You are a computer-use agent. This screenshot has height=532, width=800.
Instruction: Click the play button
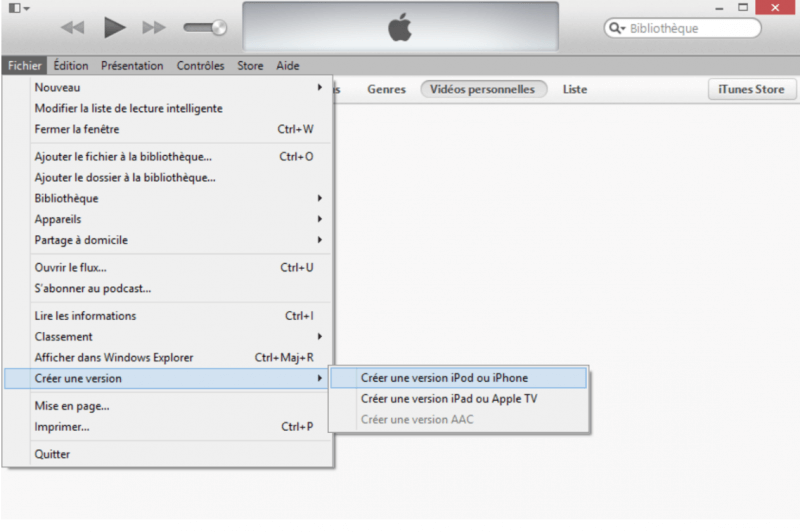point(114,28)
